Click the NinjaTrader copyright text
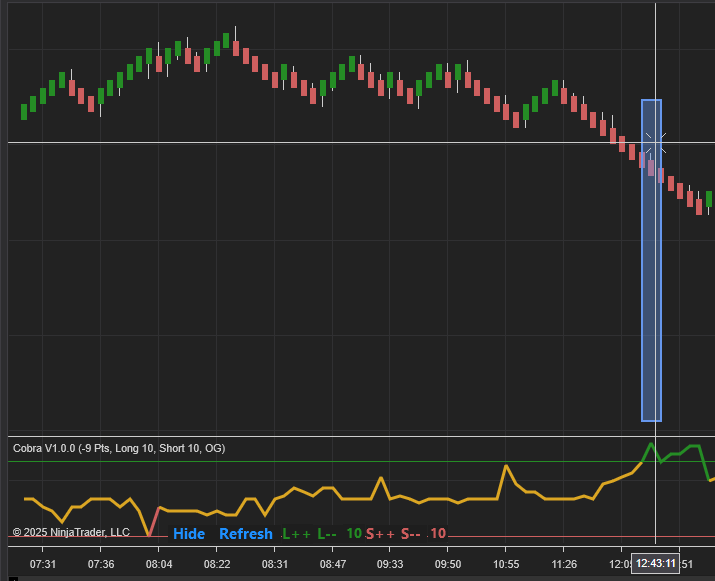The height and width of the screenshot is (581, 715). point(71,532)
